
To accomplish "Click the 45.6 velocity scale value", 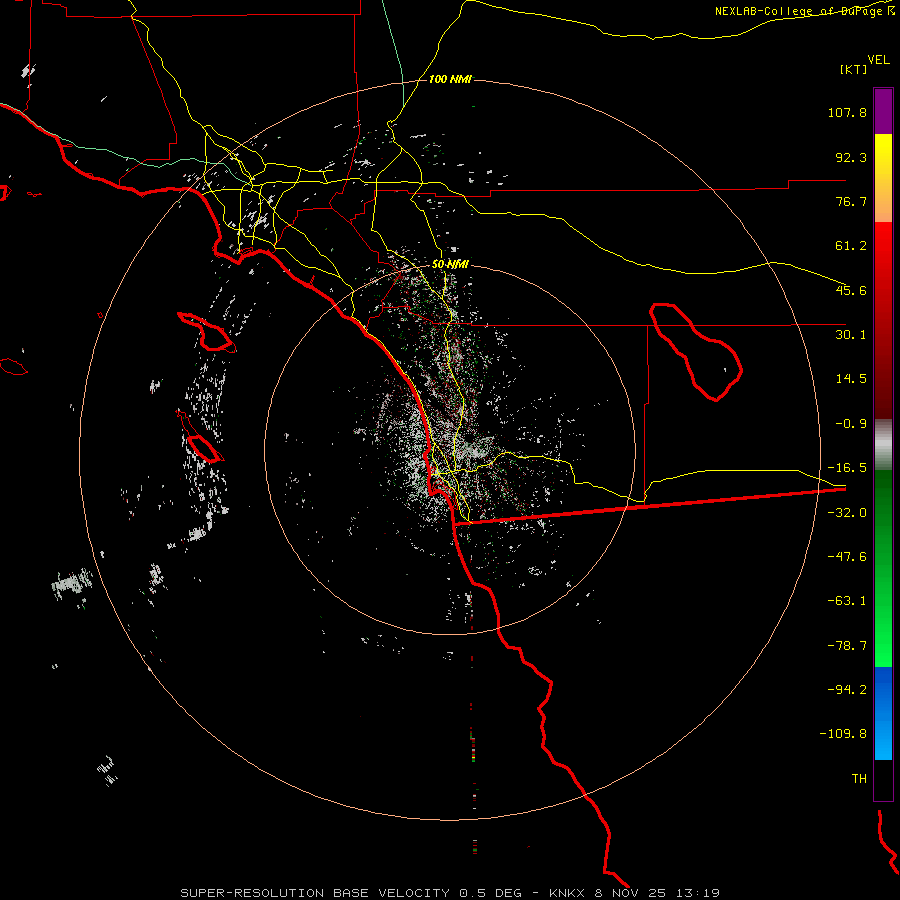I will click(x=851, y=290).
